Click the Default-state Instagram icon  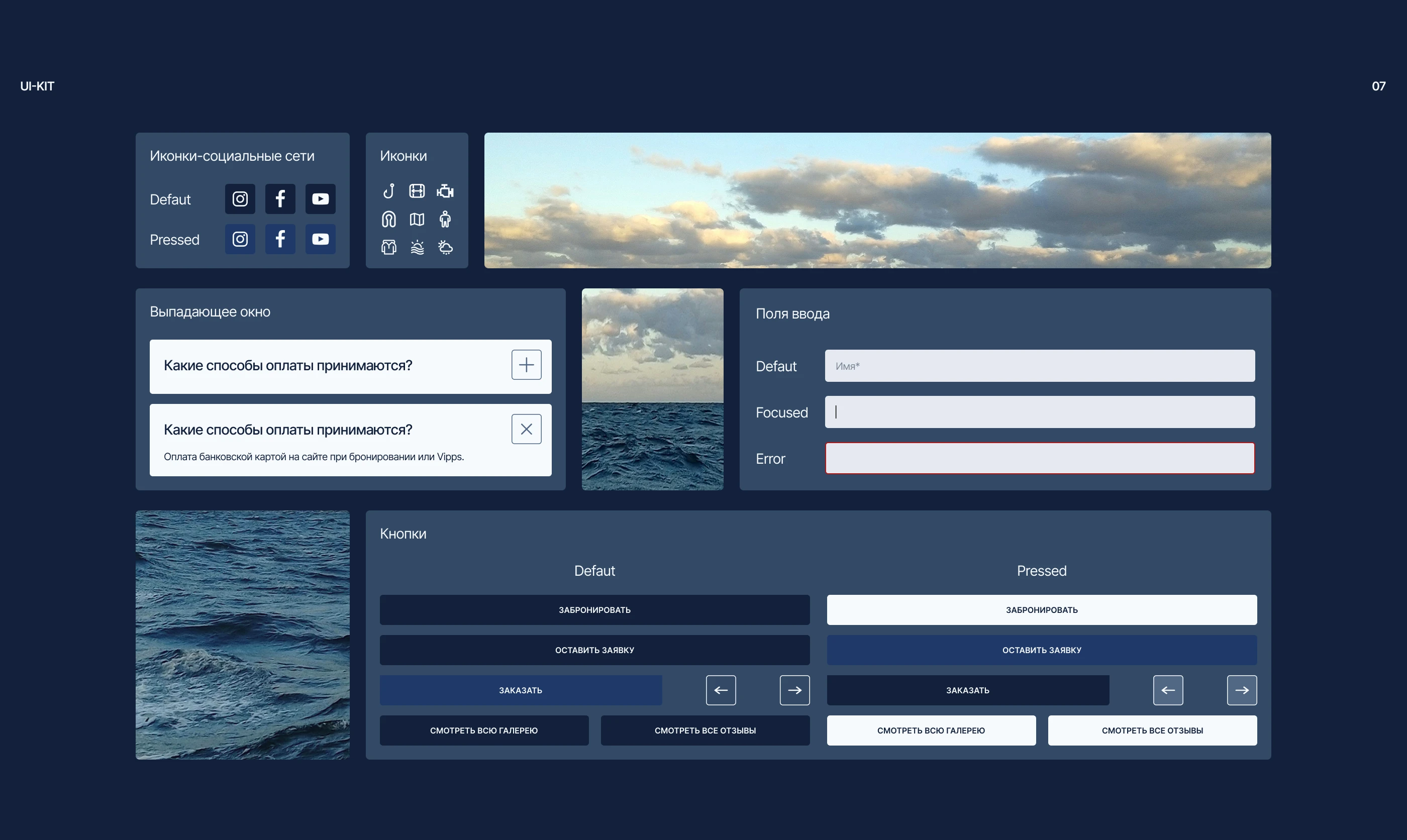(x=240, y=198)
